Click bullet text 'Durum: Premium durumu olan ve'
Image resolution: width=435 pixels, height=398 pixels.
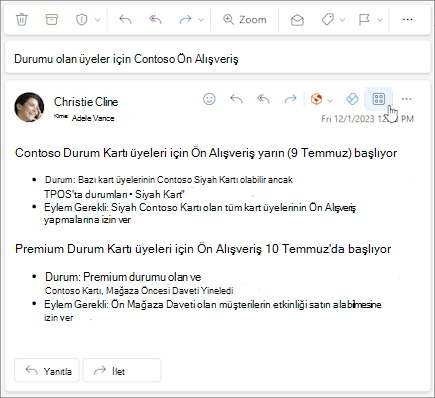[x=123, y=277]
